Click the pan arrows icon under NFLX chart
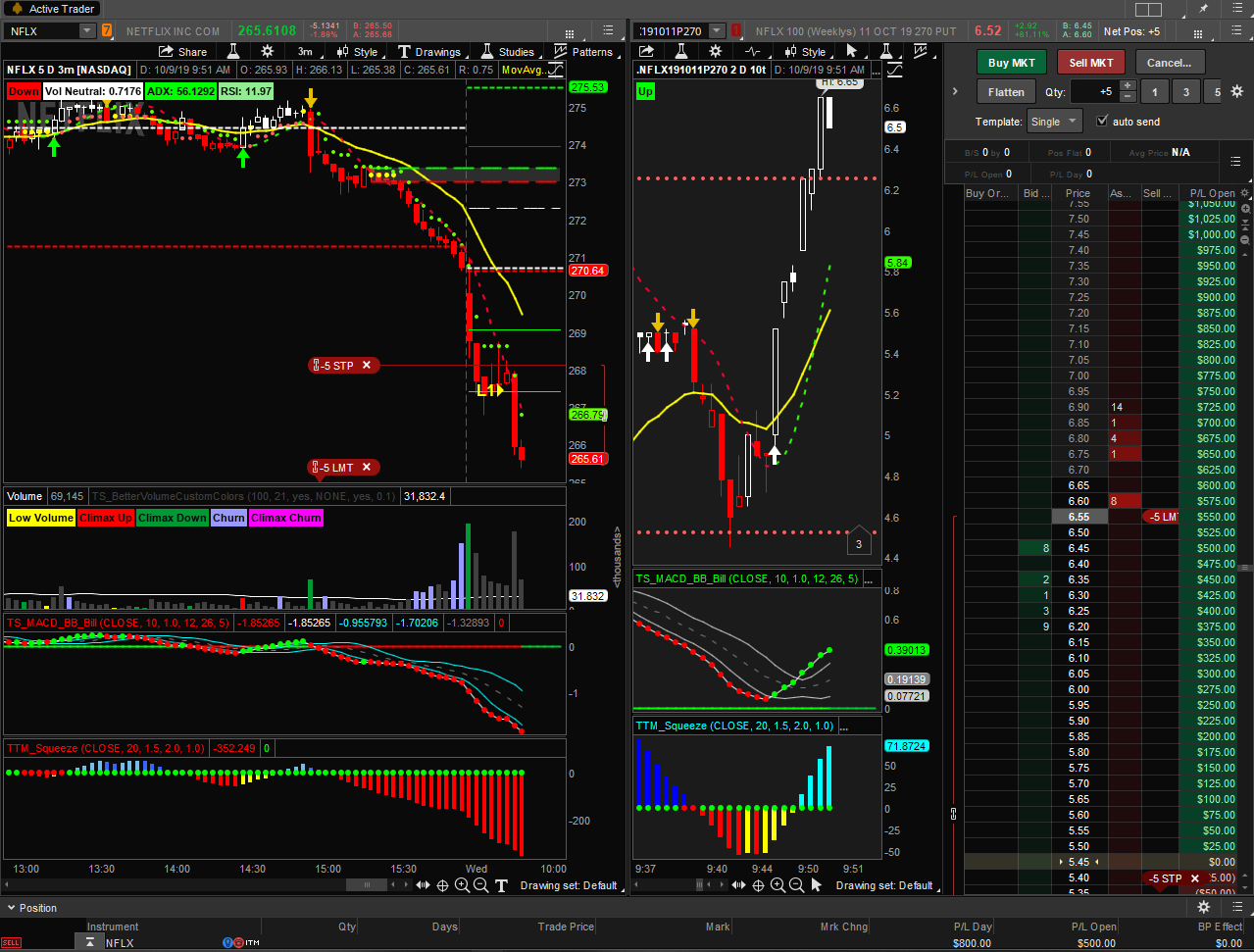Image resolution: width=1254 pixels, height=952 pixels. pyautogui.click(x=423, y=885)
